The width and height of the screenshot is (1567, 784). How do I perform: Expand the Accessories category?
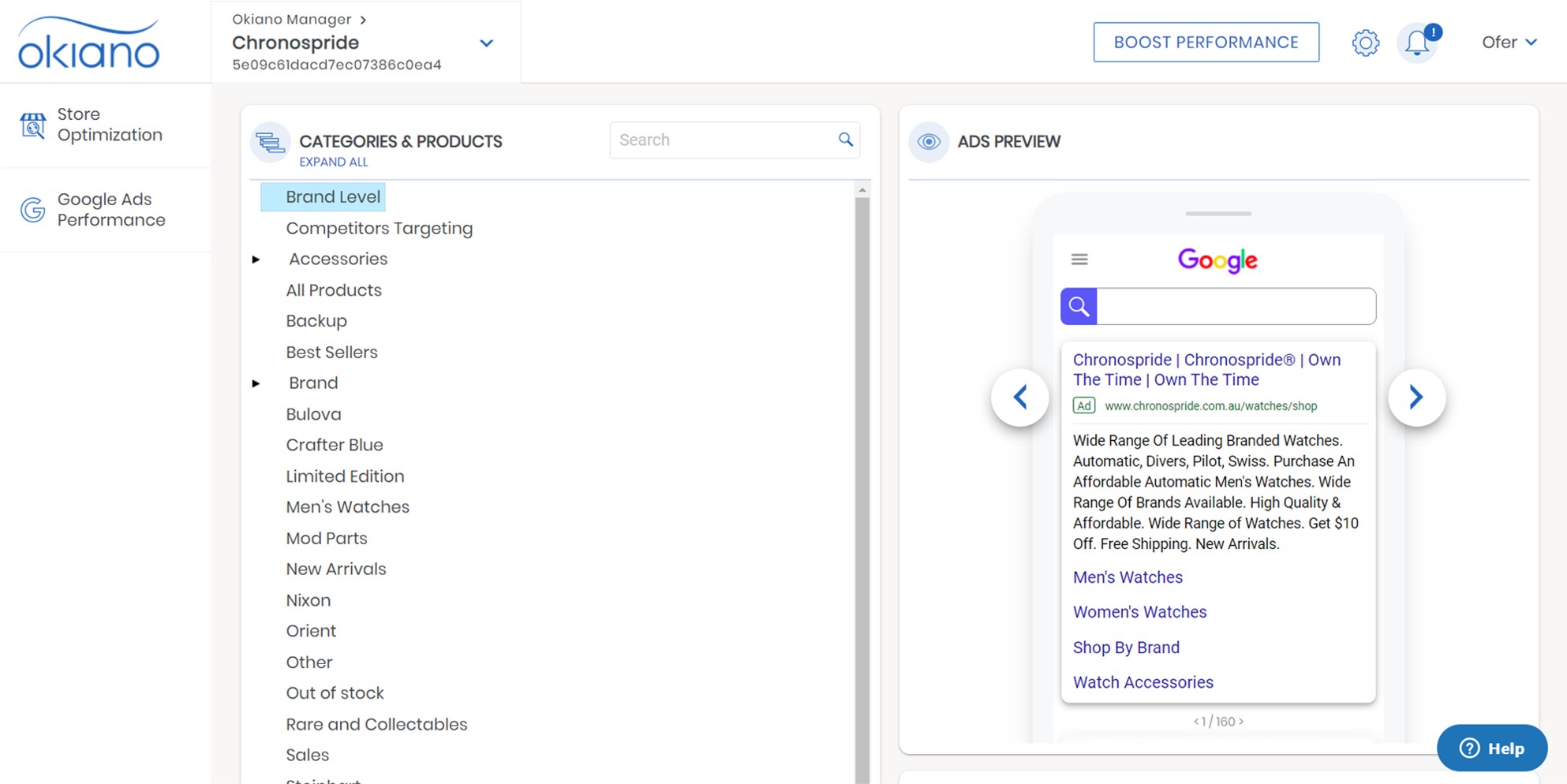(256, 259)
